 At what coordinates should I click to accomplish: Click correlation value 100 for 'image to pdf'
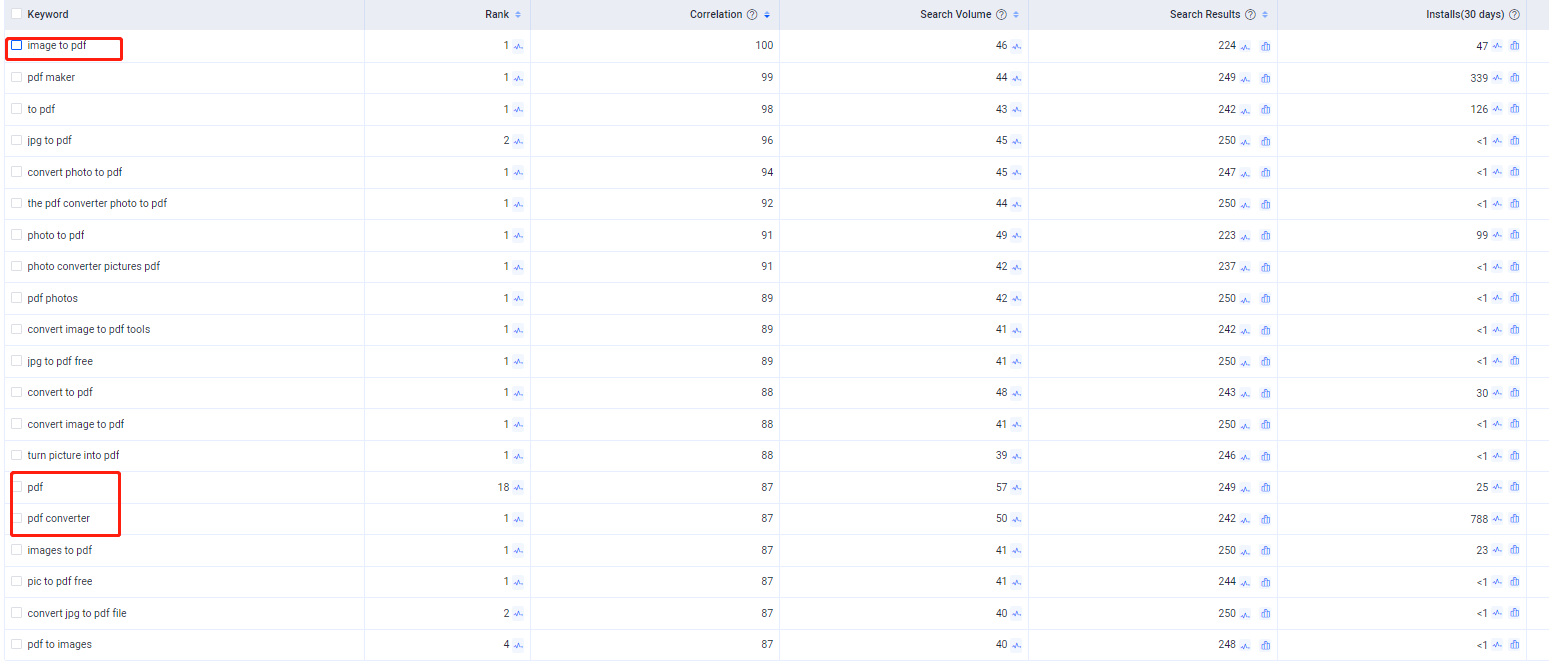pyautogui.click(x=765, y=46)
